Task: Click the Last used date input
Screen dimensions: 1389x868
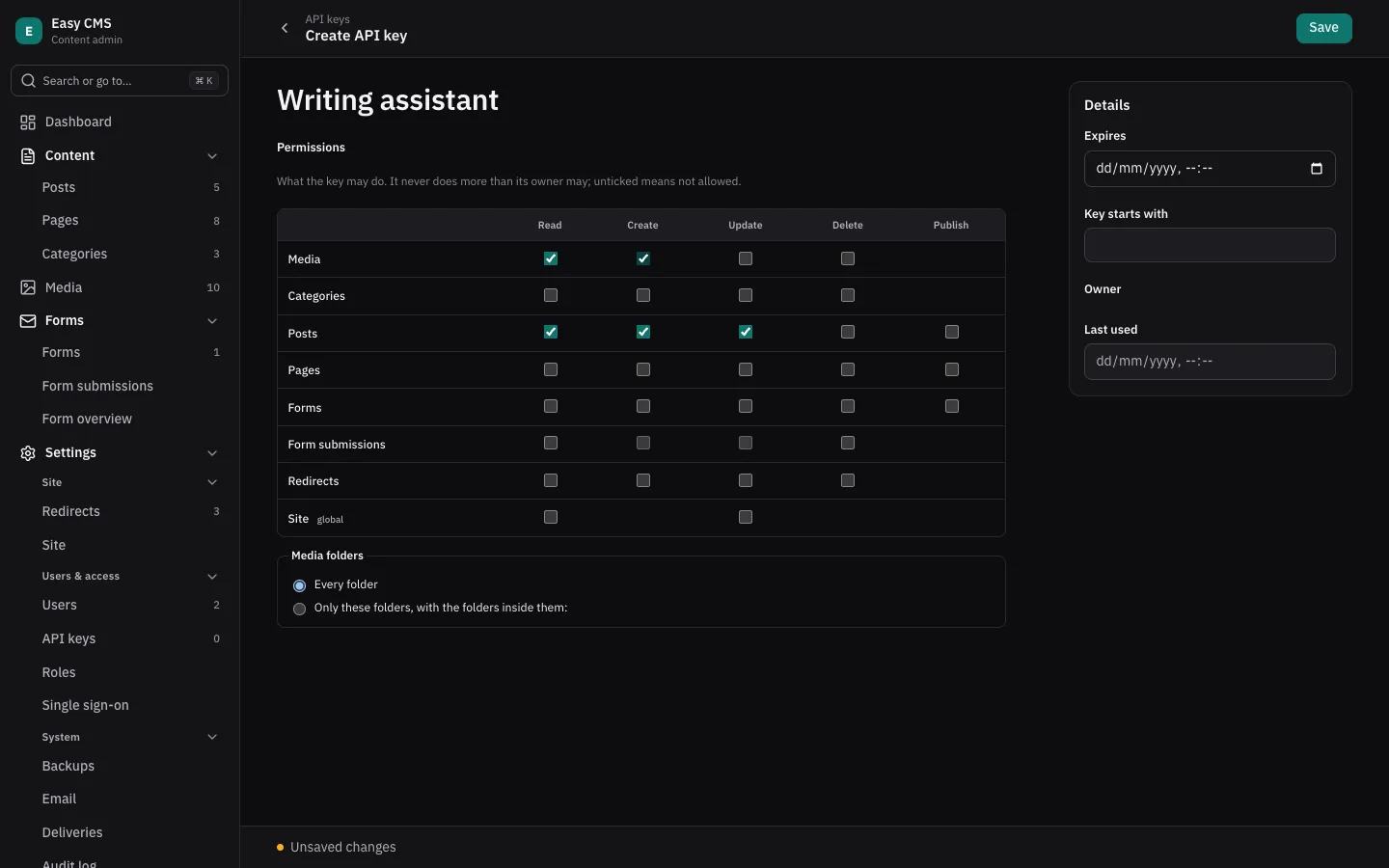Action: tap(1210, 362)
